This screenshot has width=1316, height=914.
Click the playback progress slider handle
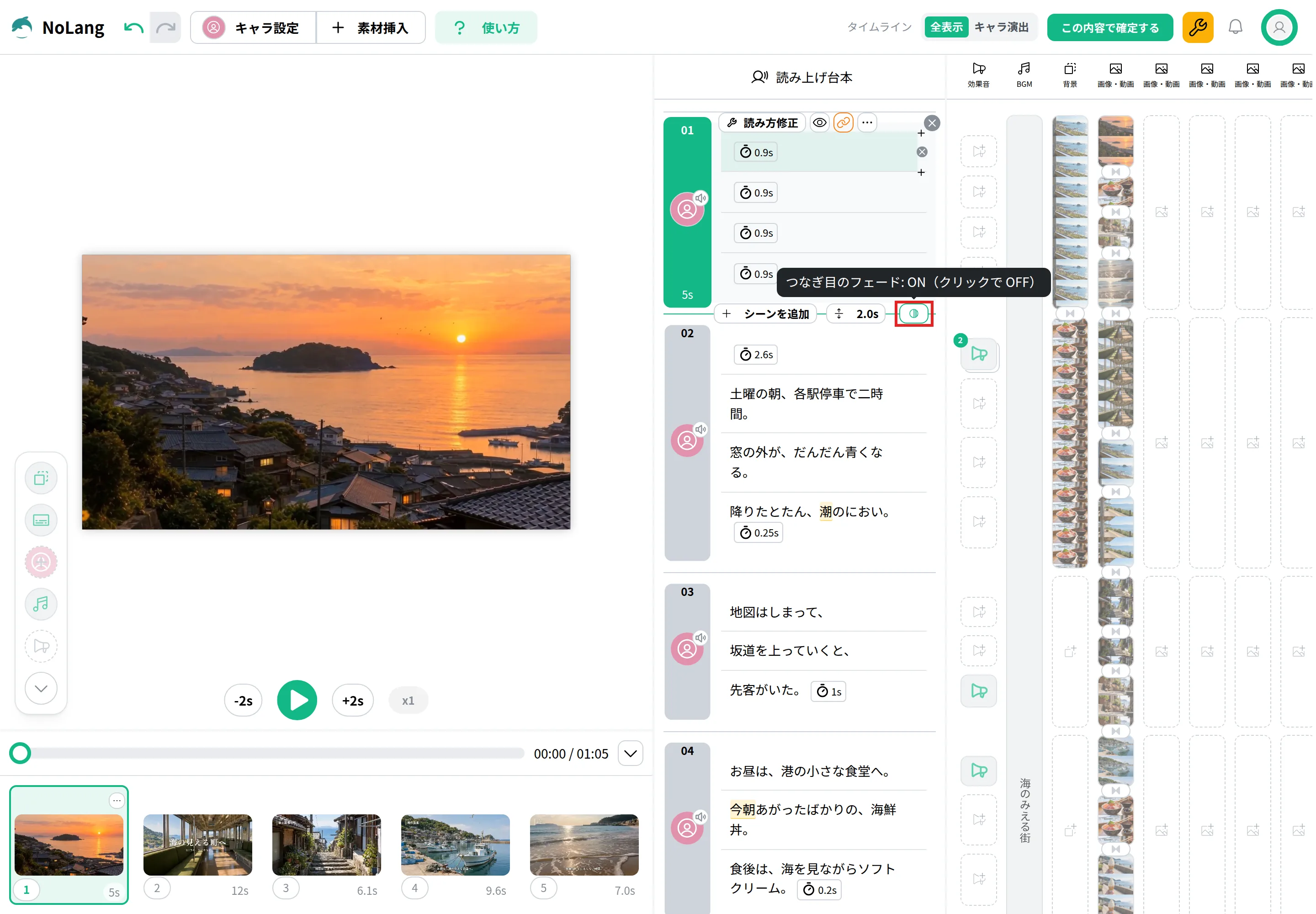pos(20,753)
